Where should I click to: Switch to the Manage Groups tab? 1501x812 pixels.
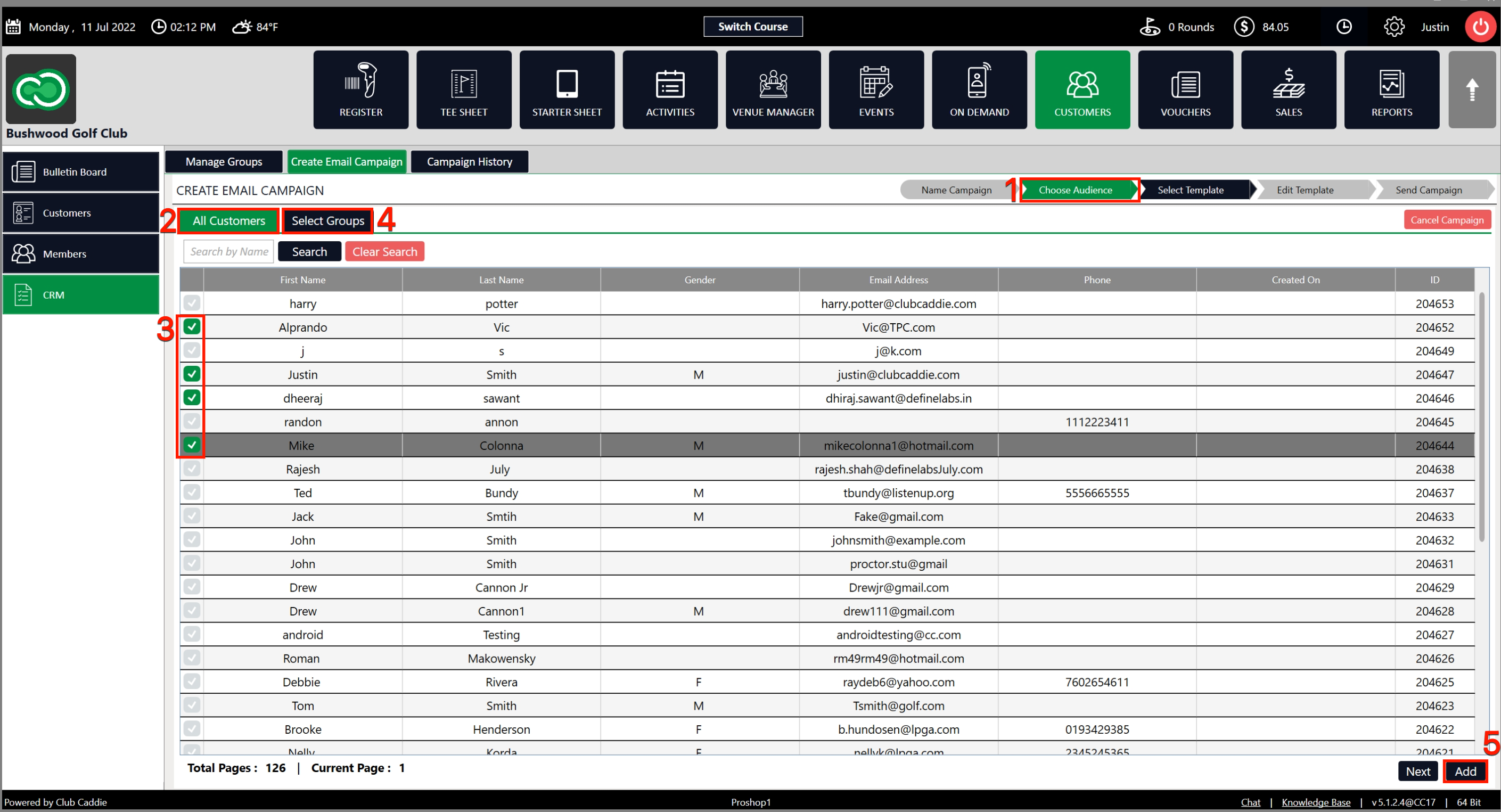224,161
